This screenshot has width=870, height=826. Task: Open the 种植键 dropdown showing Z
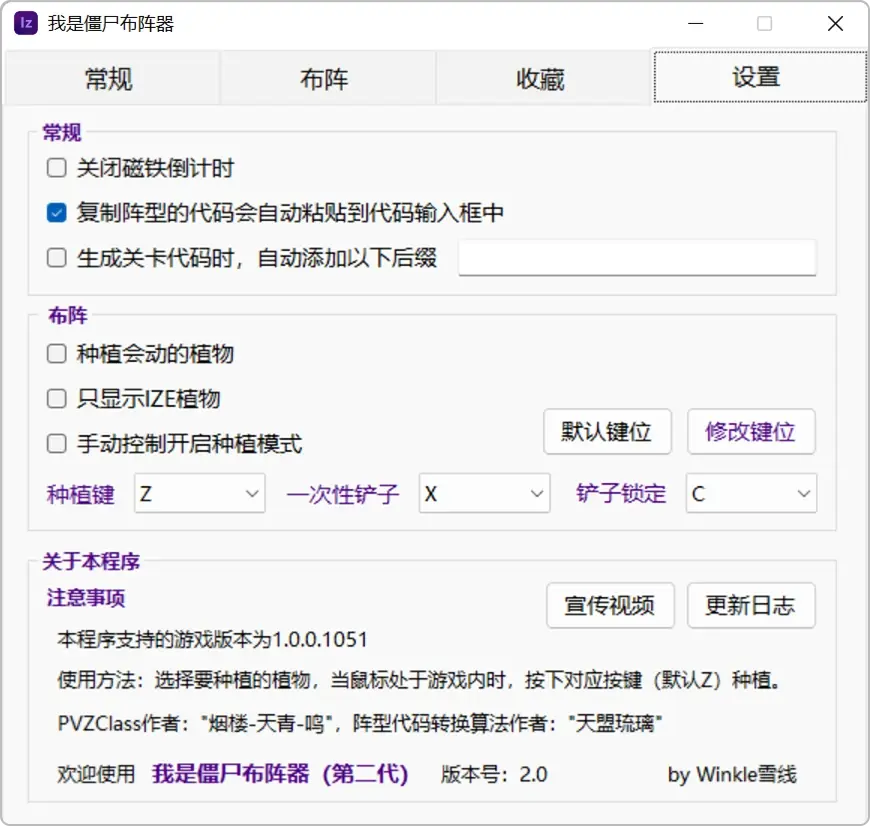(x=200, y=493)
